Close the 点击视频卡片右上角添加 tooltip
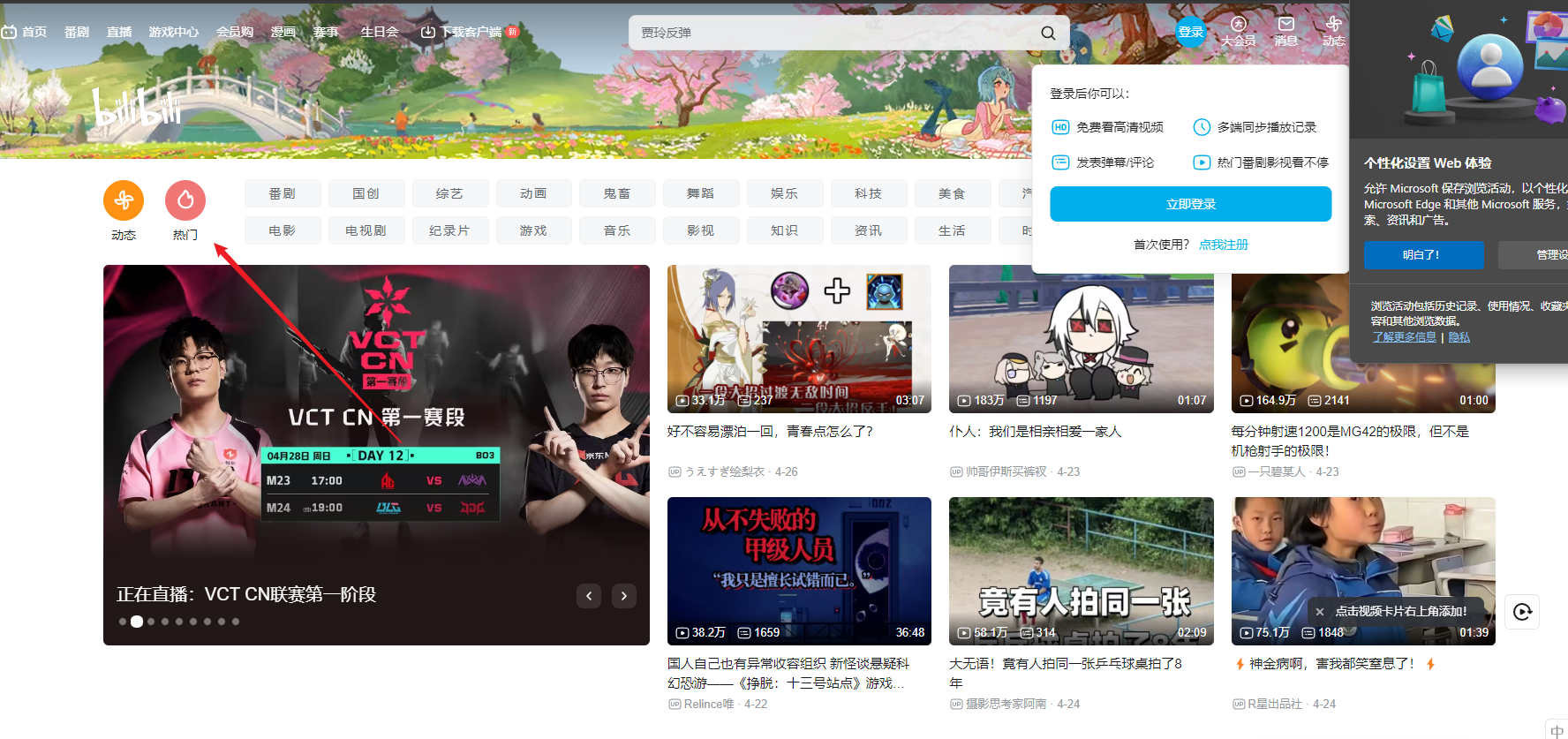The width and height of the screenshot is (1568, 739). (x=1320, y=611)
